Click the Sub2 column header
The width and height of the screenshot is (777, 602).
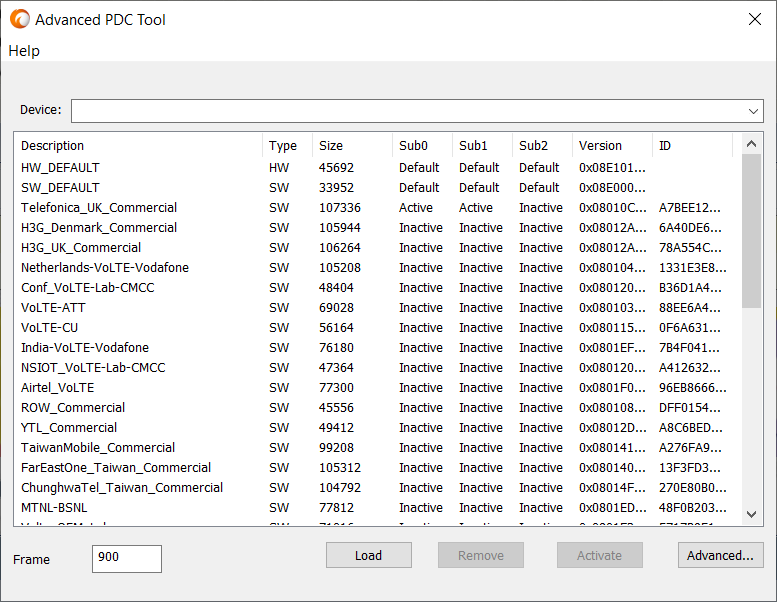coord(542,146)
